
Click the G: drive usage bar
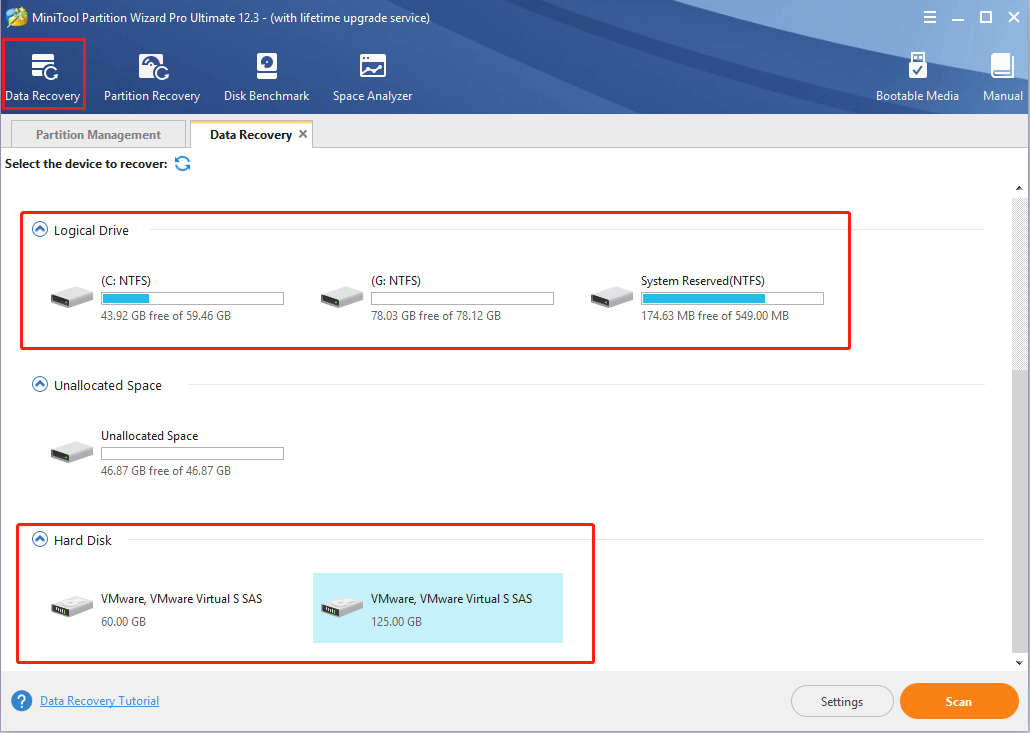point(462,299)
